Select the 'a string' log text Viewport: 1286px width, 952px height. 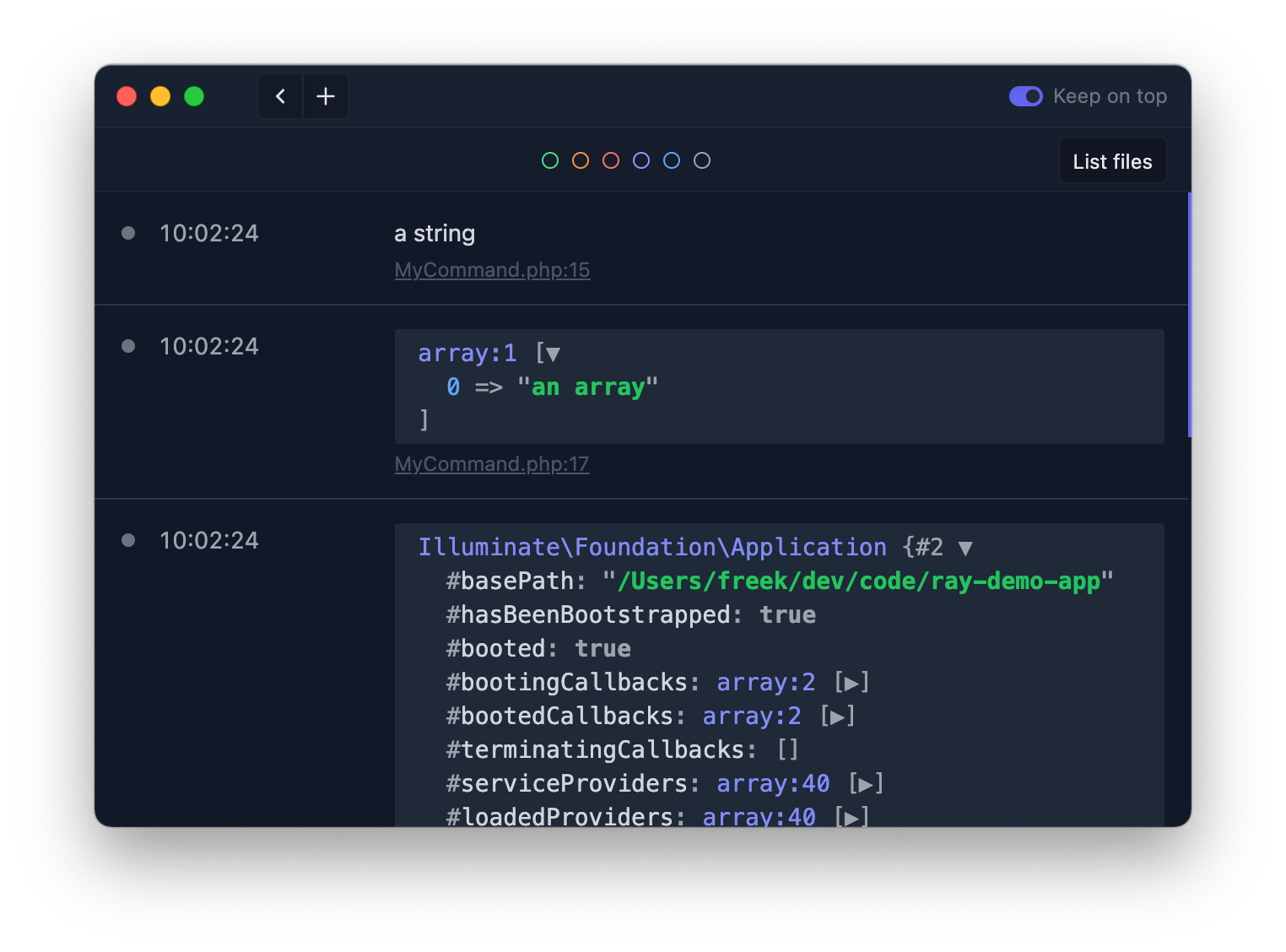click(435, 234)
